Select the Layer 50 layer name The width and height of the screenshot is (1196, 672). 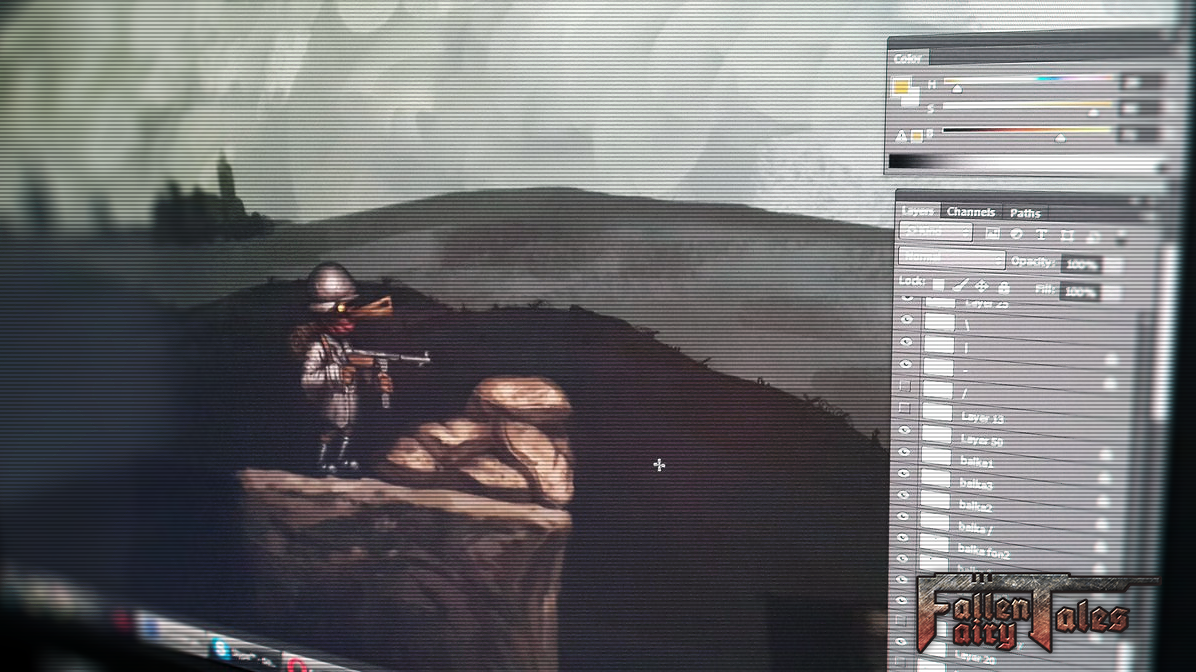[982, 440]
